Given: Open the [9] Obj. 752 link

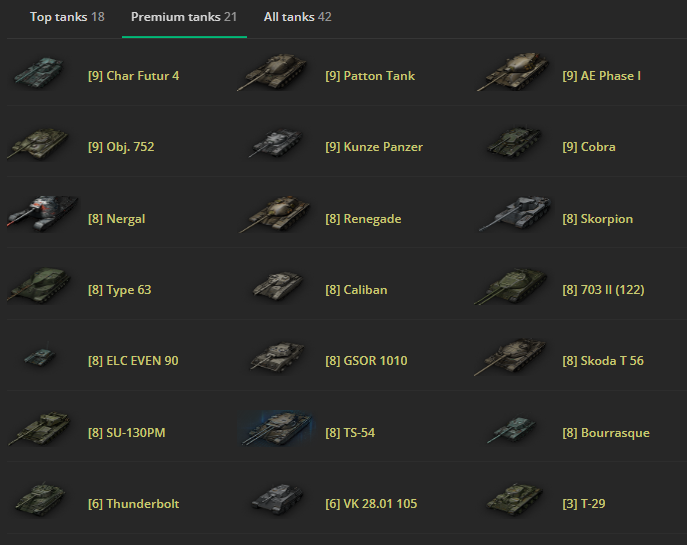Looking at the screenshot, I should click(121, 147).
